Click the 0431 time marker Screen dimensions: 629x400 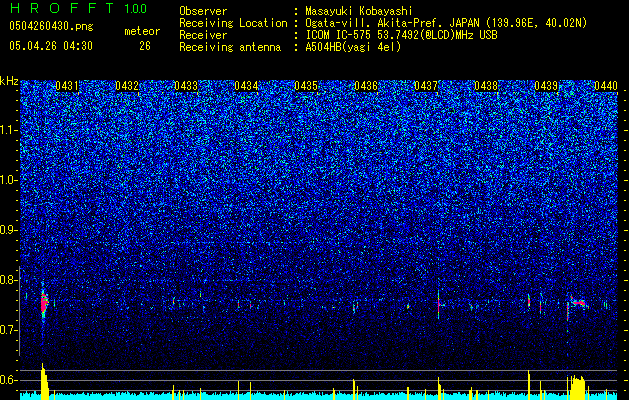67,86
